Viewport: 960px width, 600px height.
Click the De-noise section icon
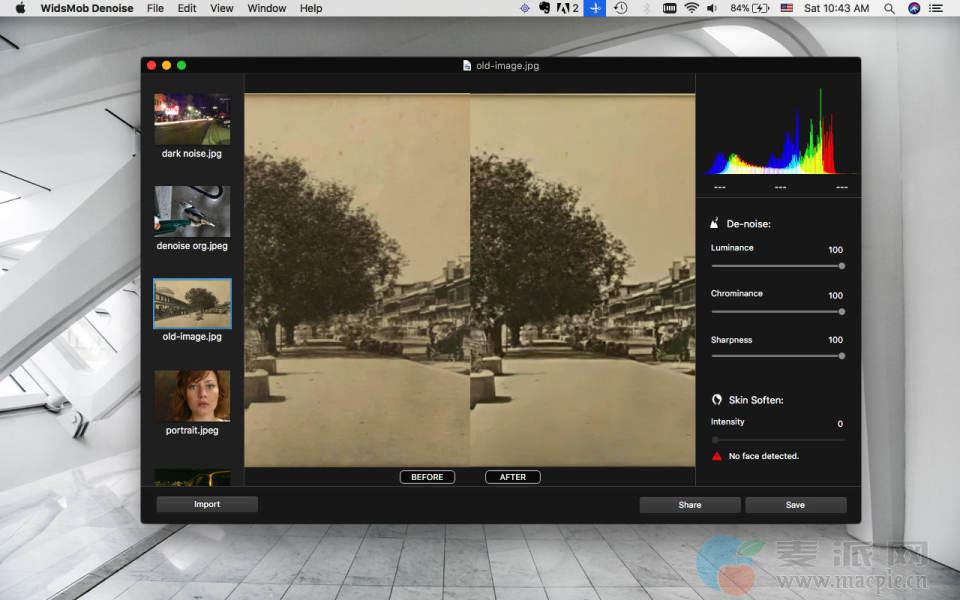tap(715, 224)
